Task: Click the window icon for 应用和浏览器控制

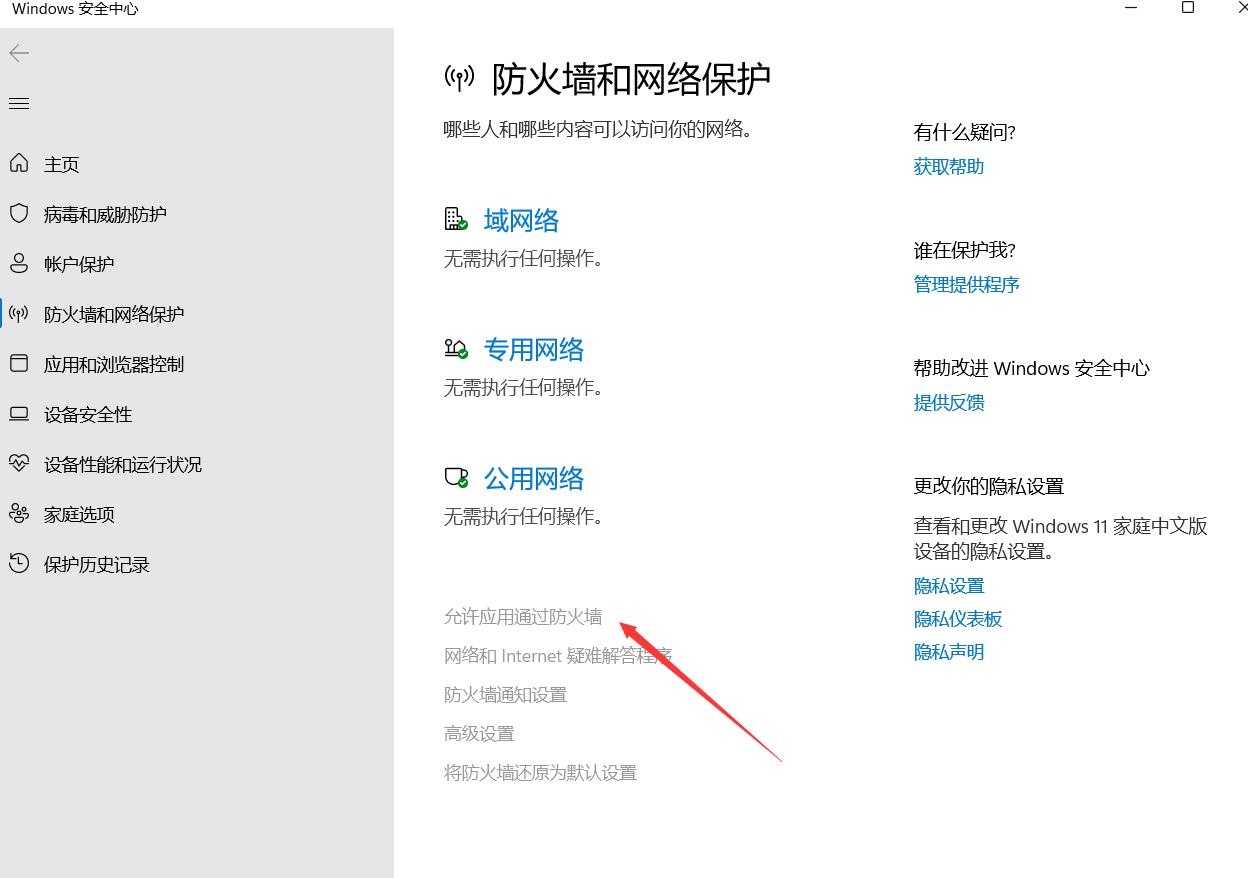Action: coord(19,363)
